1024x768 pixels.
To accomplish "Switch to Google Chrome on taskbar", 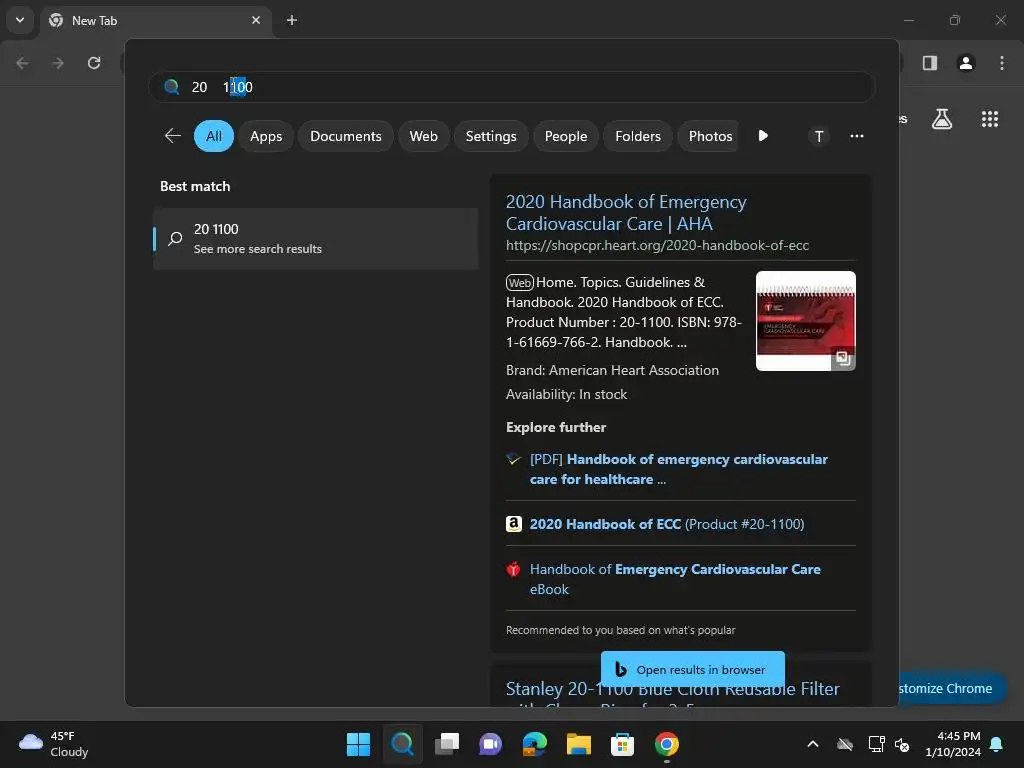I will tap(667, 744).
